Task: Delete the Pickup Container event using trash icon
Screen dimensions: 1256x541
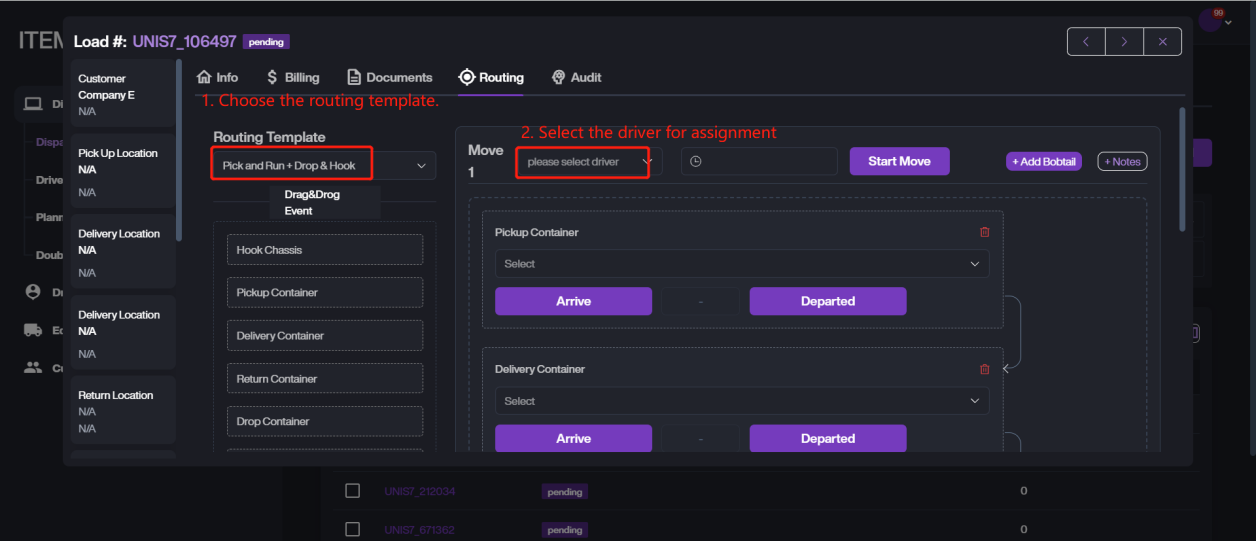Action: (984, 232)
